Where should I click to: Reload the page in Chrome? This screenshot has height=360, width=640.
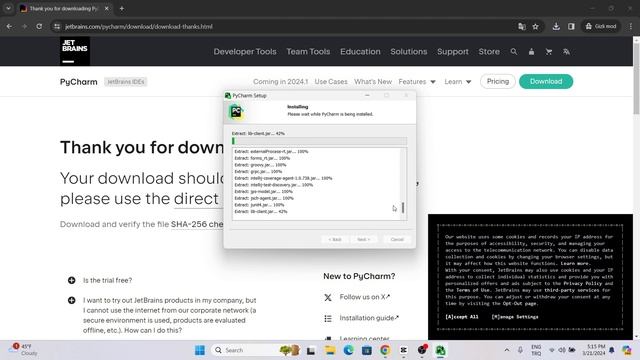39,27
